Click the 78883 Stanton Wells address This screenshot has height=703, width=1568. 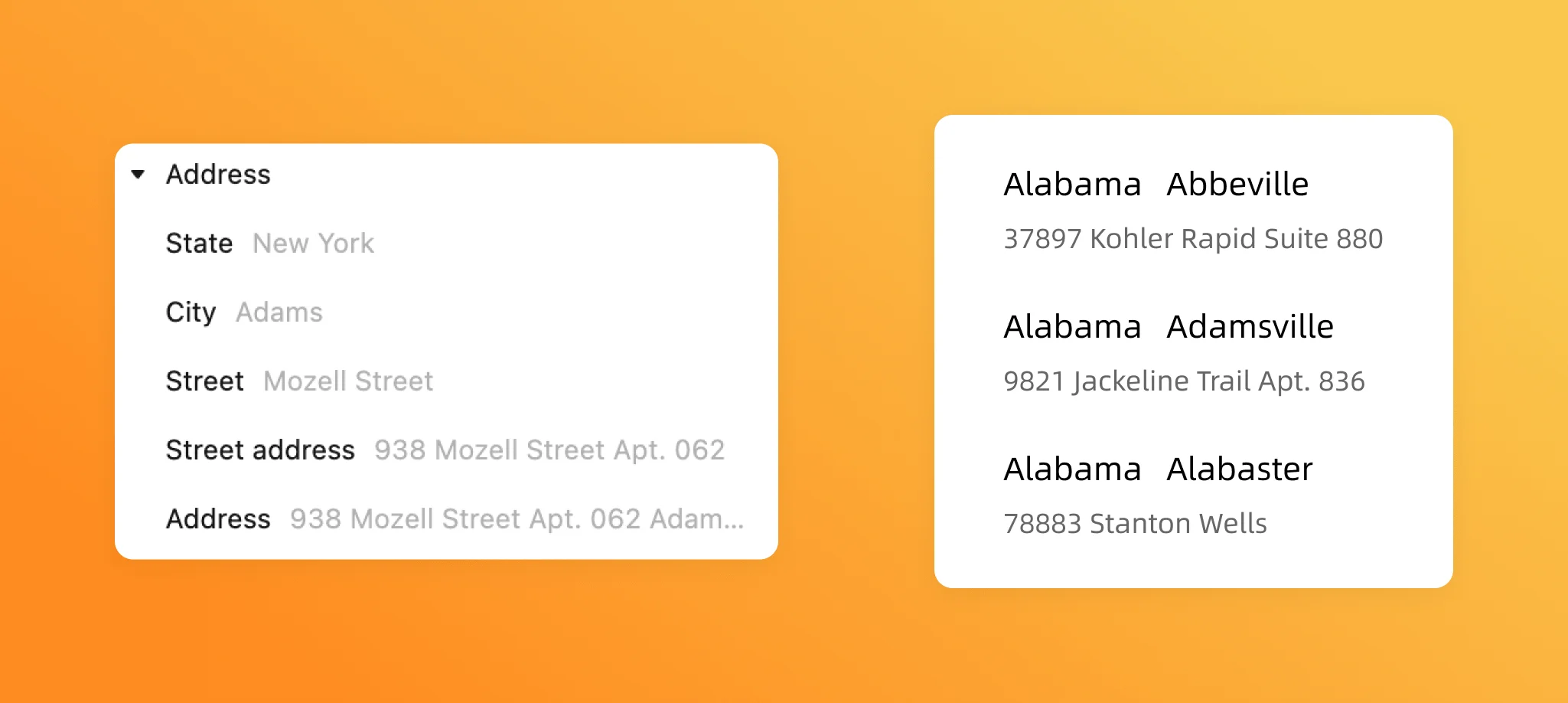[1135, 524]
